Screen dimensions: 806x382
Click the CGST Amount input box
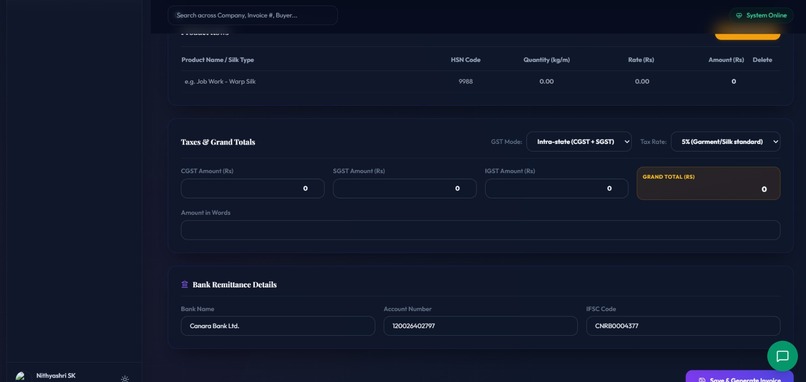[252, 188]
